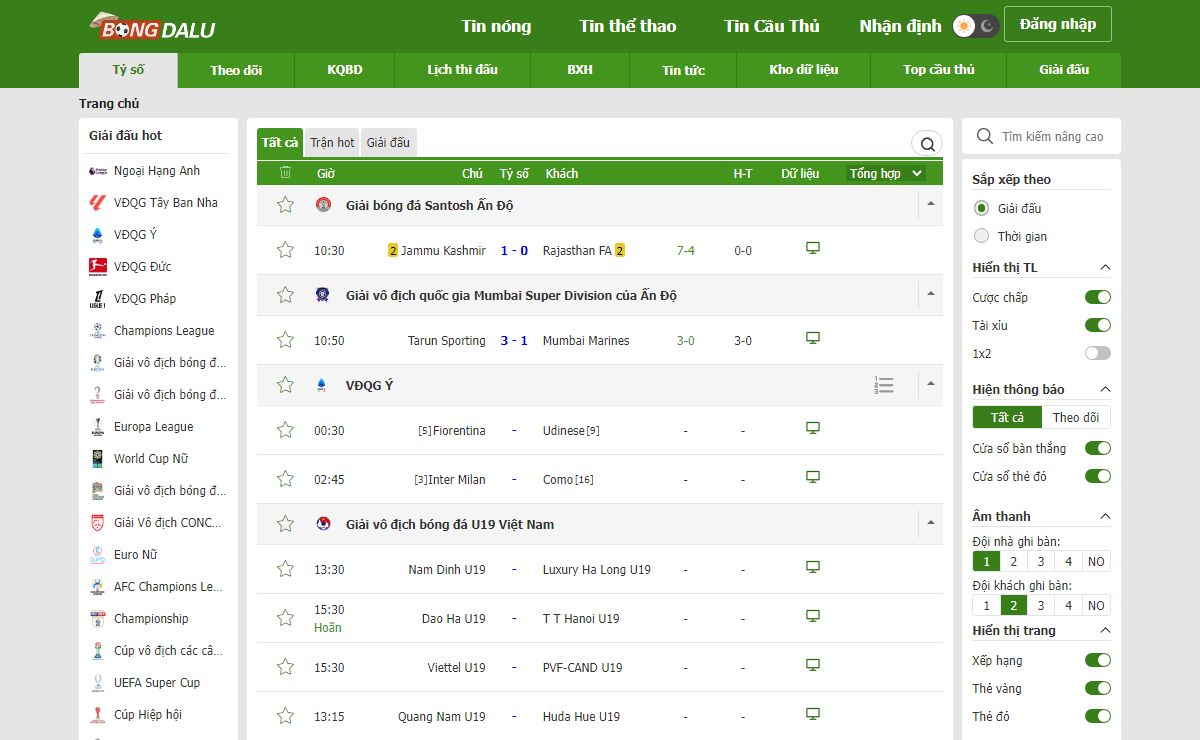This screenshot has width=1200, height=740.
Task: Star the Tarun Sporting vs Mumbai Marines match
Action: [285, 340]
